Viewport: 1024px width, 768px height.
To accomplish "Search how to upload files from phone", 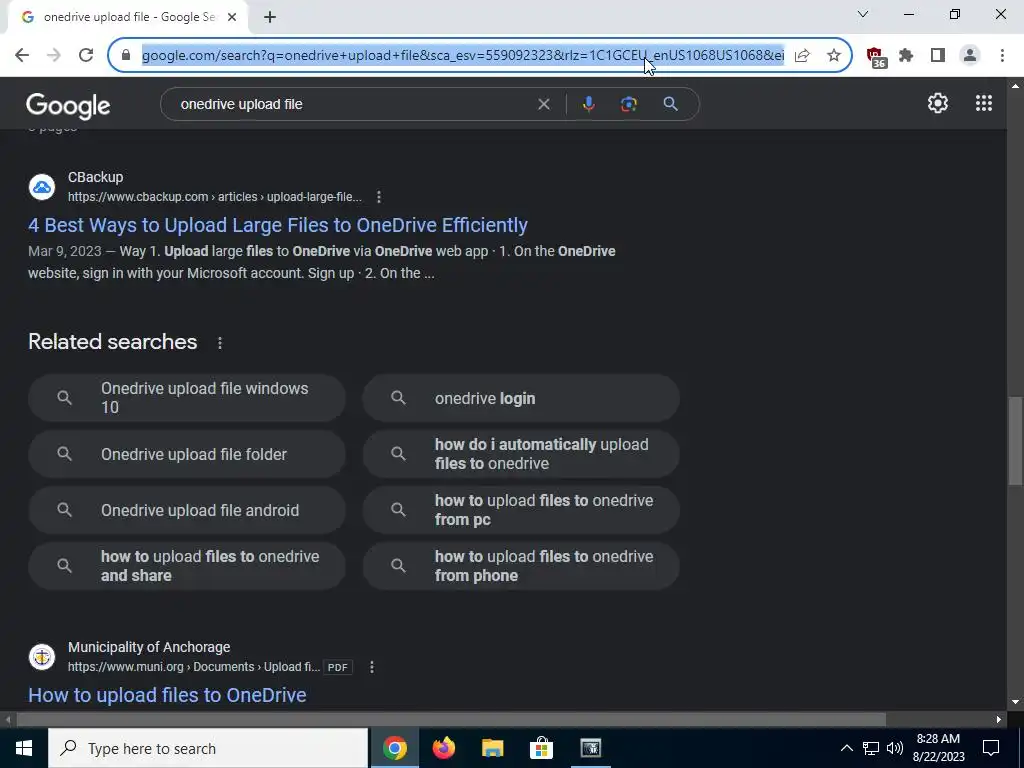I will pyautogui.click(x=521, y=566).
